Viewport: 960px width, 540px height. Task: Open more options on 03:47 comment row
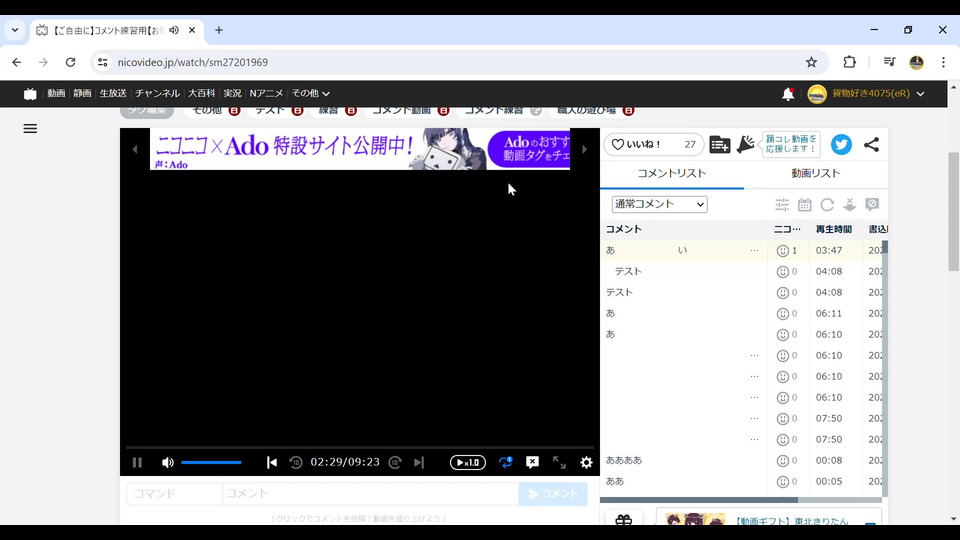coord(754,250)
